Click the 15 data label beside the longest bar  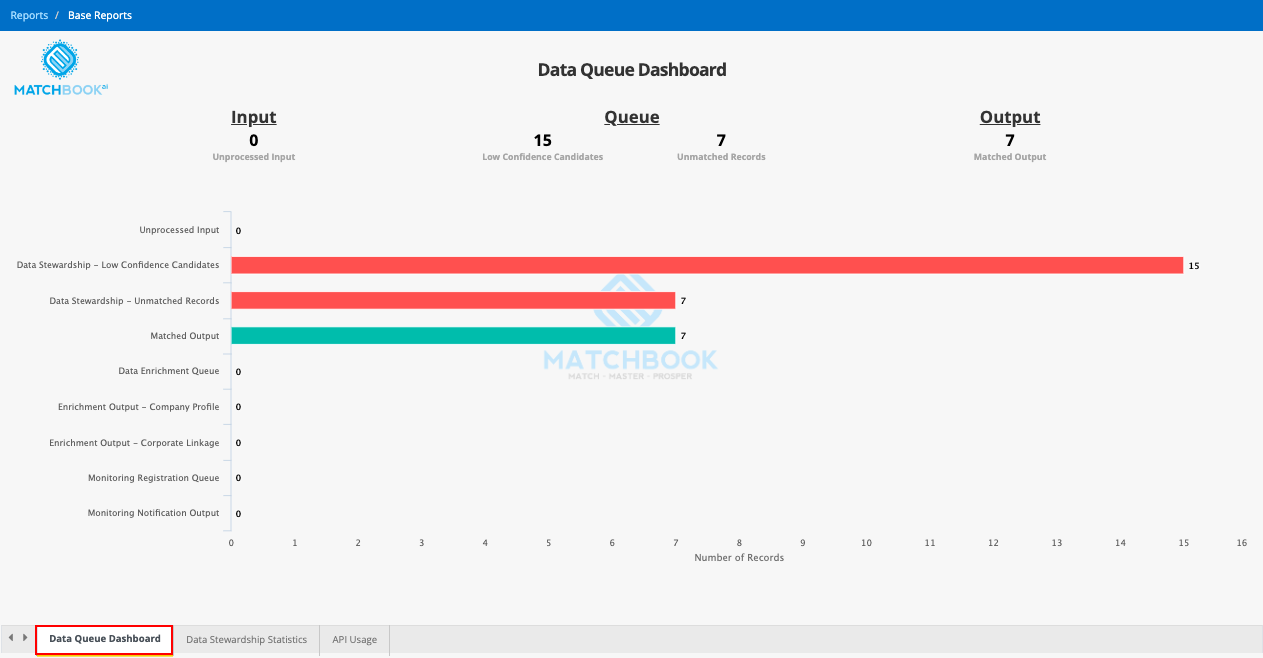tap(1193, 266)
